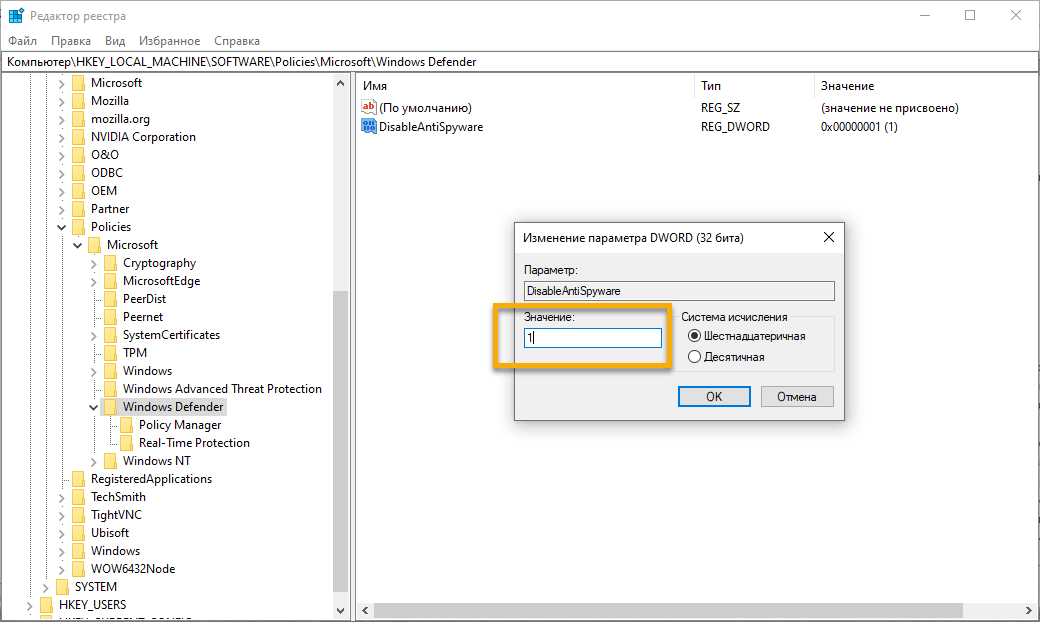Screen dimensions: 1040x622
Task: Click the Cryptography folder icon
Action: click(110, 262)
